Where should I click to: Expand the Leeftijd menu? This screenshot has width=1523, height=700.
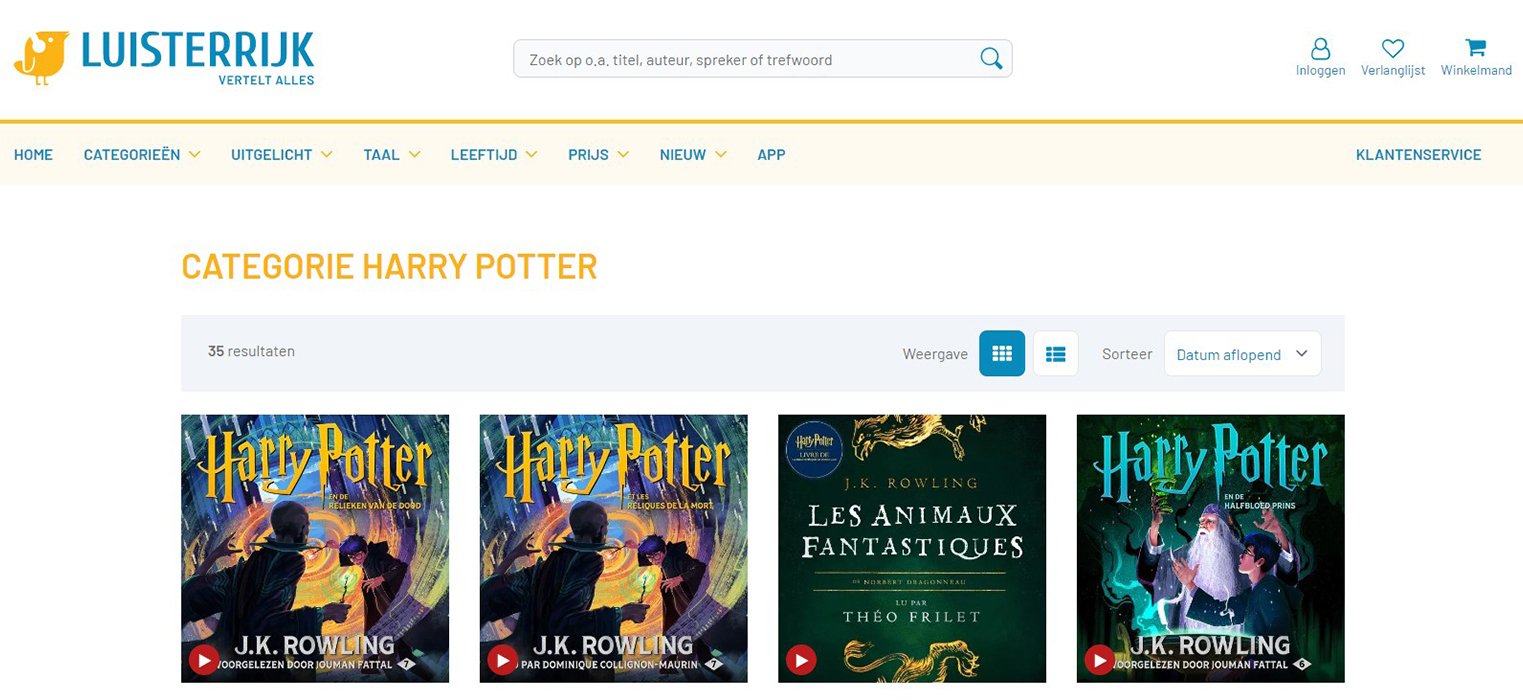tap(493, 155)
